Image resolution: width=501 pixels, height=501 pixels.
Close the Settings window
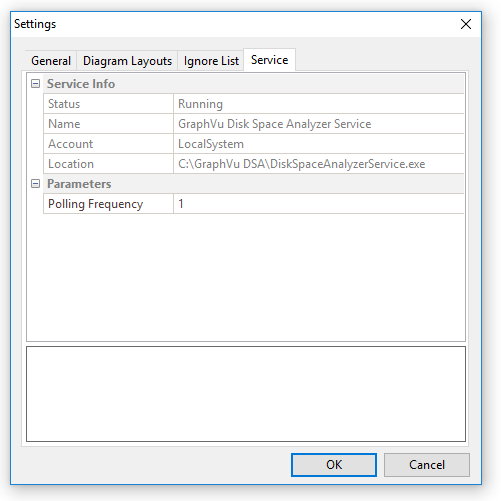point(466,24)
